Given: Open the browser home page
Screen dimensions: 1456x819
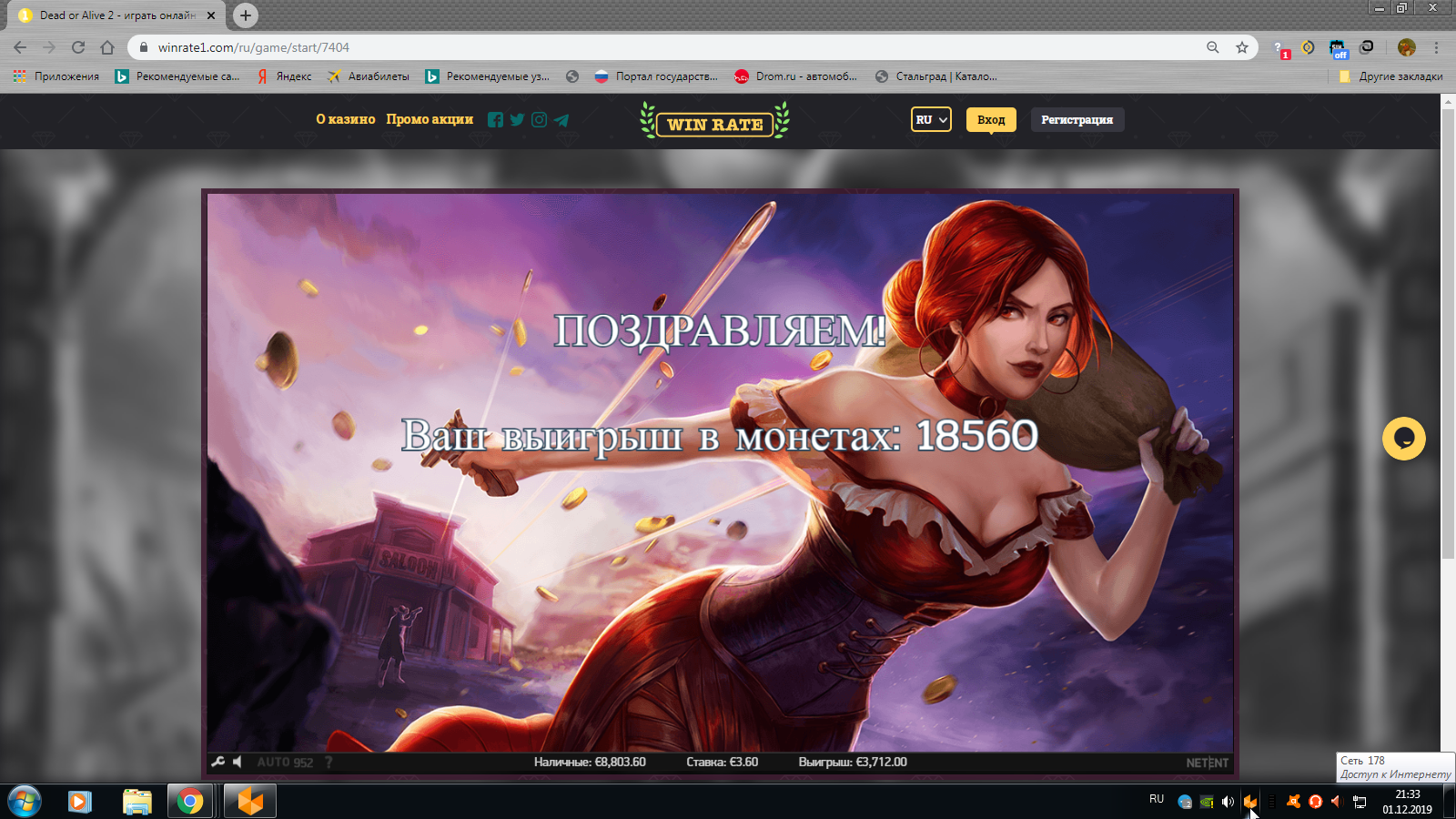Looking at the screenshot, I should point(107,47).
